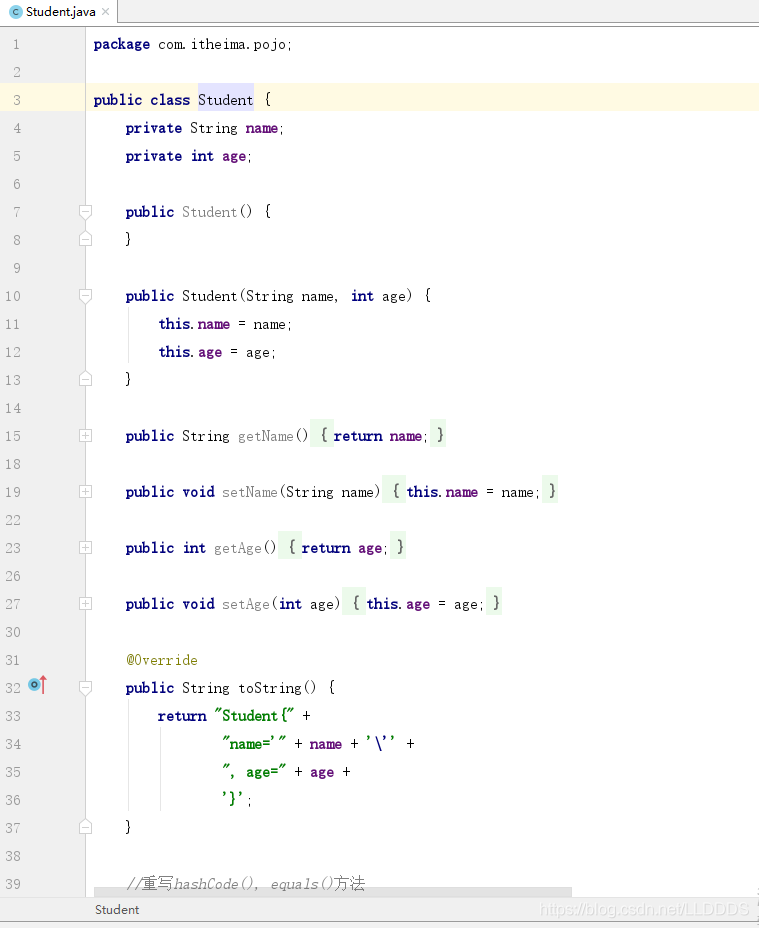Open the Student.java editor tab
Screen dimensions: 759x928
pos(59,12)
